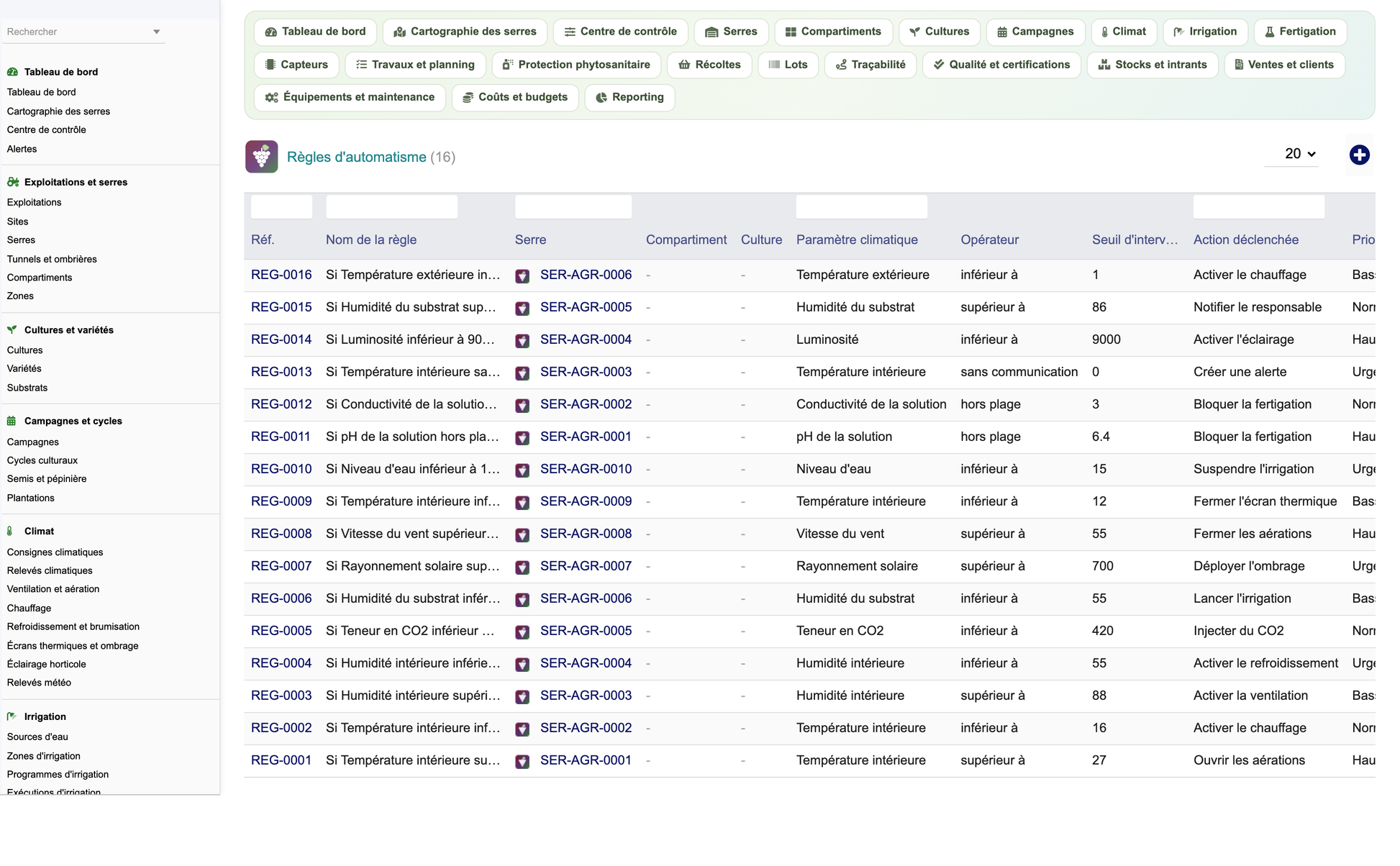Open Programmes d'irrigation in sidebar
This screenshot has width=1400, height=866.
[x=58, y=775]
